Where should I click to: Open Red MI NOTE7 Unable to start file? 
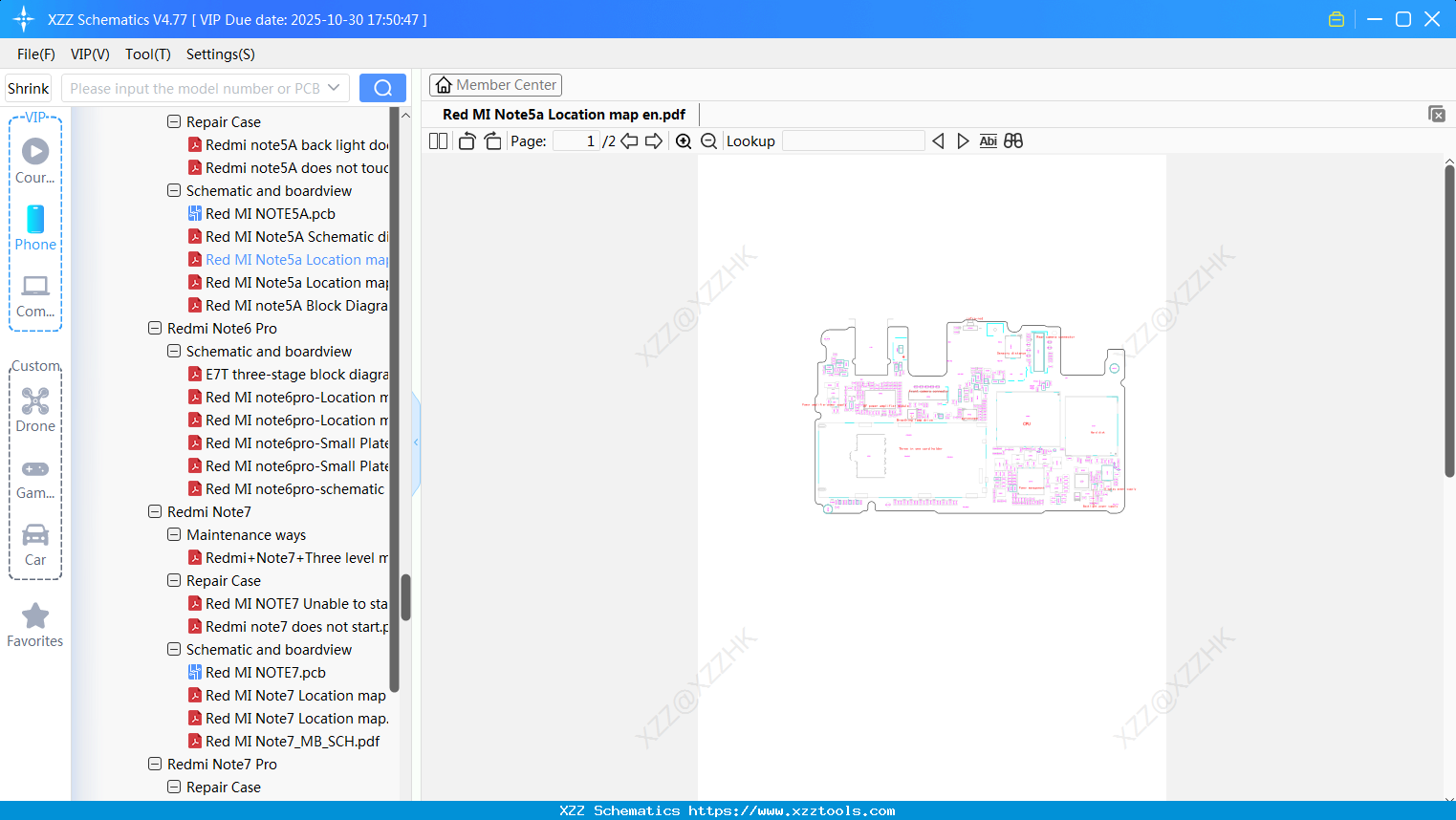[x=296, y=604]
